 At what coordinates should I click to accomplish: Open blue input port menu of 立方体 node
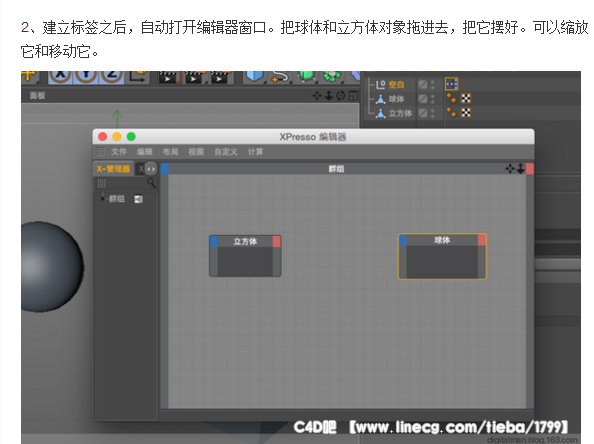tap(214, 242)
